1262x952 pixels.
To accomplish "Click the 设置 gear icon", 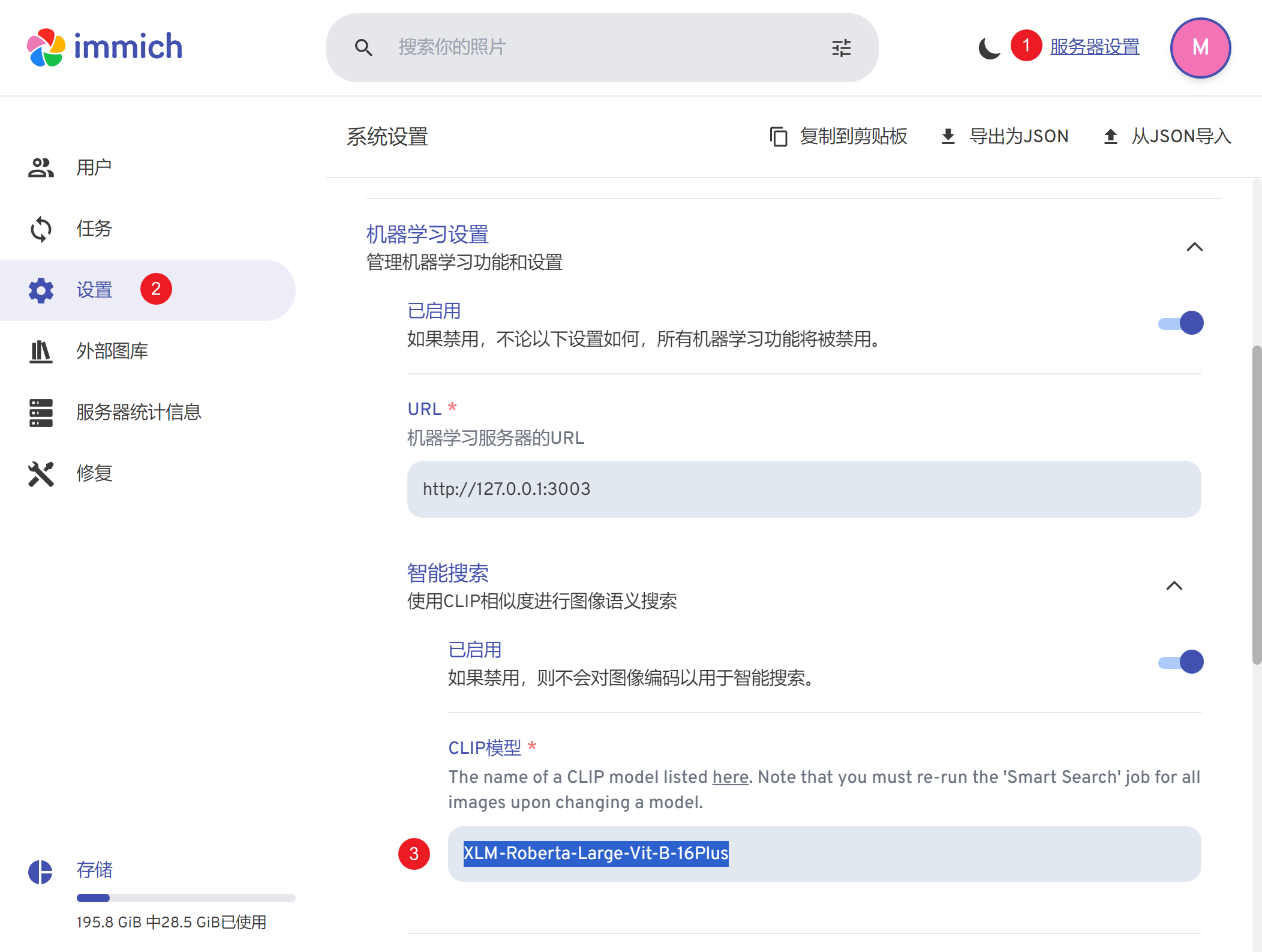I will coord(41,290).
